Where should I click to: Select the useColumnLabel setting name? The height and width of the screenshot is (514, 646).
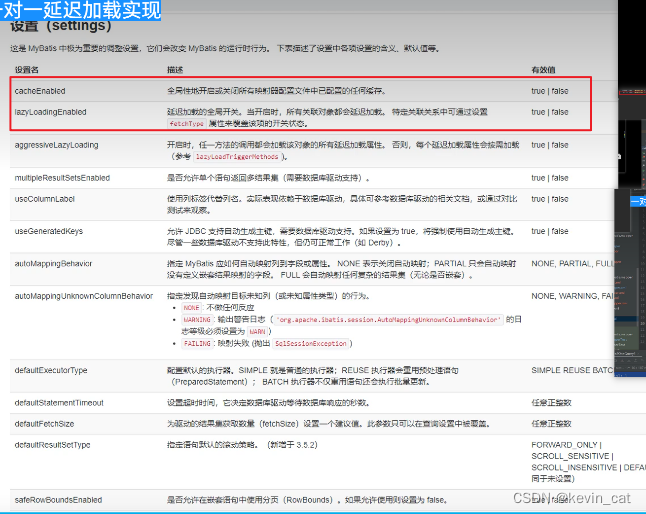tap(44, 199)
